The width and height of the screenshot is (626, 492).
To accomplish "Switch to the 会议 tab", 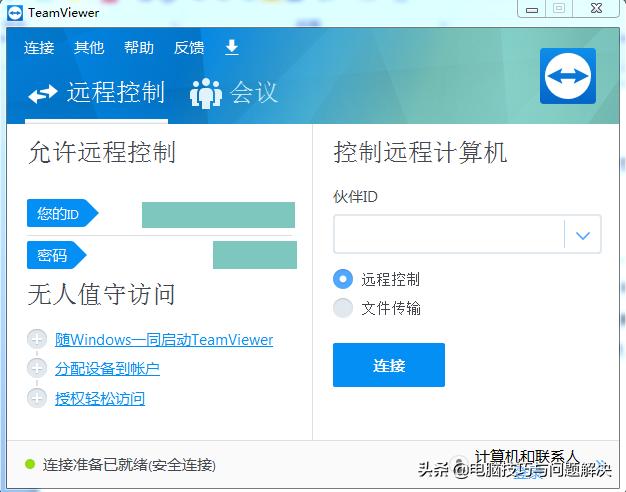I will 234,93.
